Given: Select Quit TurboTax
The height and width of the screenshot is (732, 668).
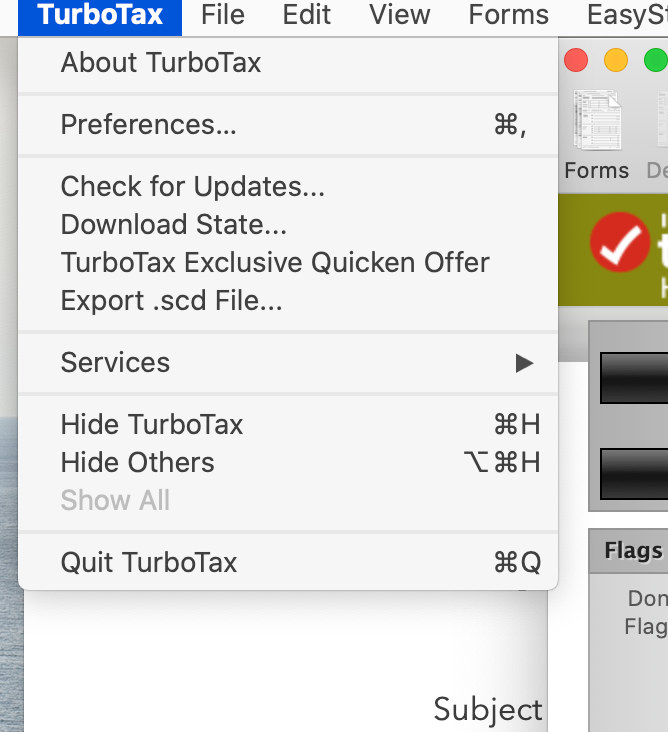Looking at the screenshot, I should (x=288, y=563).
